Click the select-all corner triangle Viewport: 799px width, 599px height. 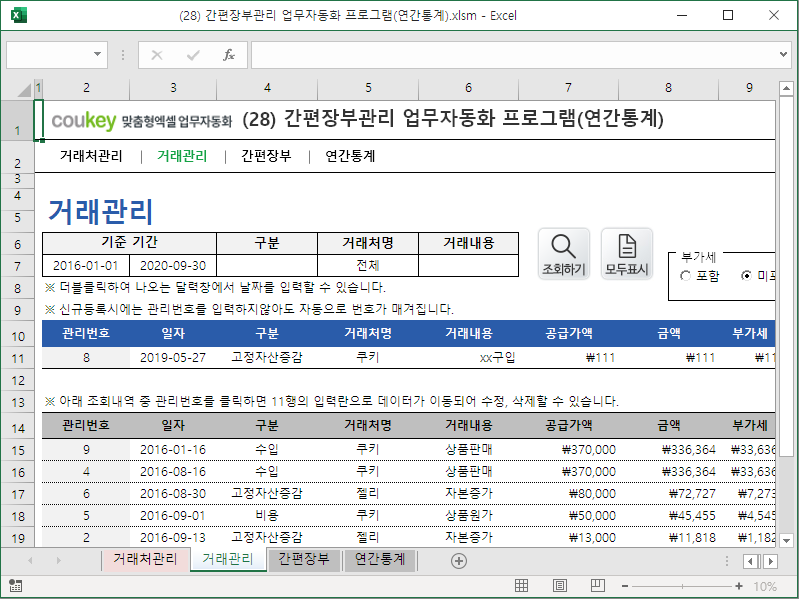pos(24,90)
